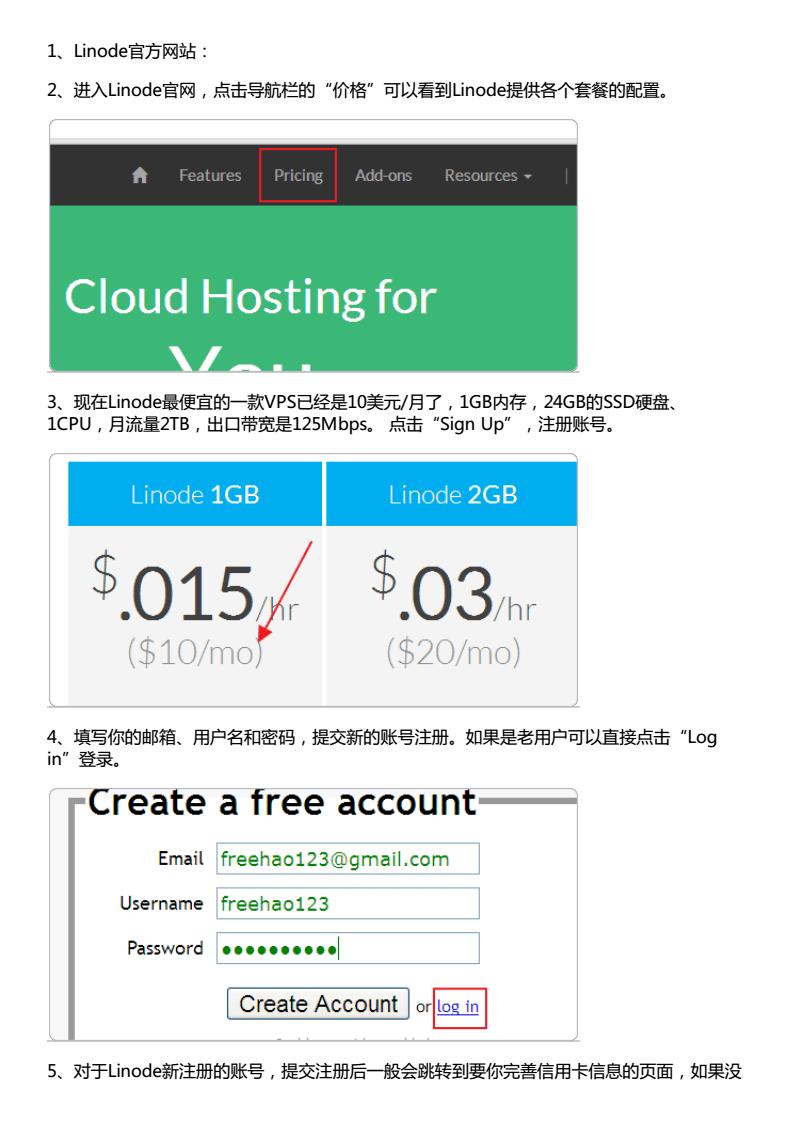Select the Linode 2GB plan header
Viewport: 793px width, 1121px height.
(452, 494)
